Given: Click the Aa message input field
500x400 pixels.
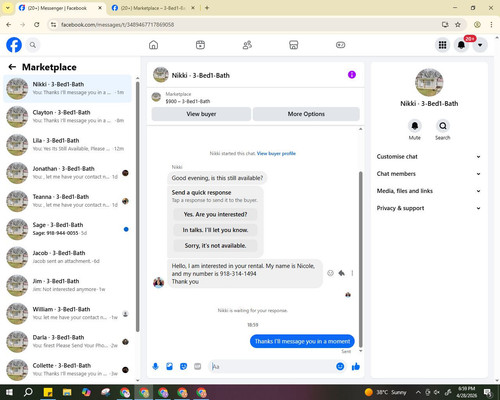Looking at the screenshot, I should (272, 367).
